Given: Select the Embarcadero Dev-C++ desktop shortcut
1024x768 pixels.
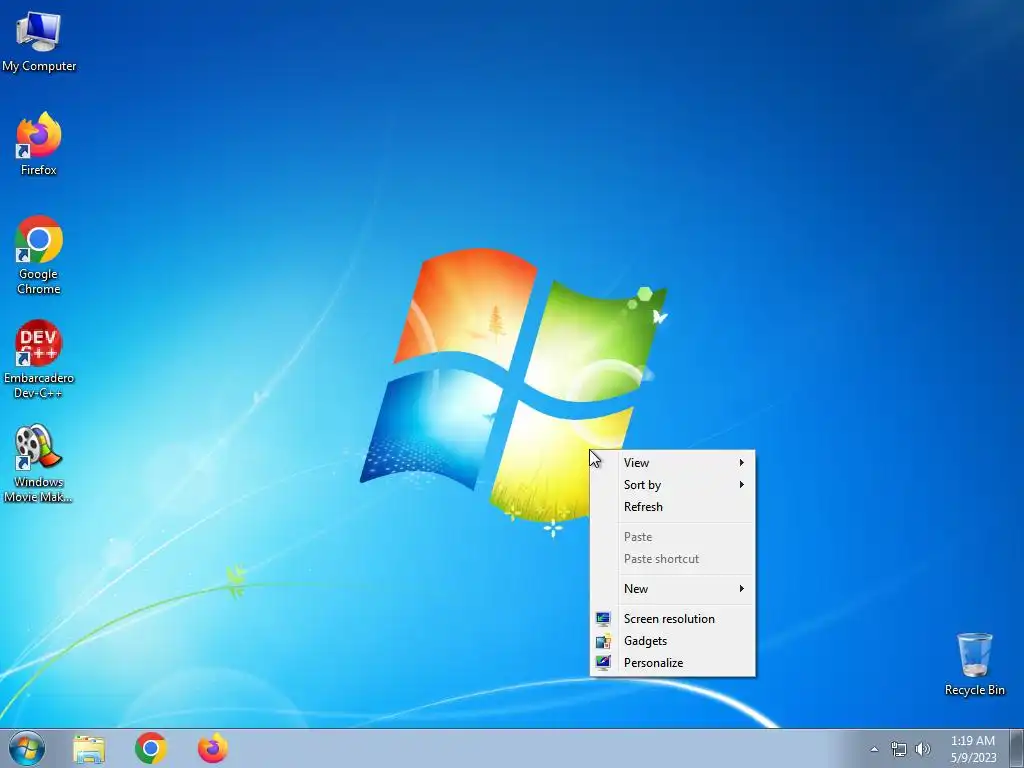Looking at the screenshot, I should [39, 359].
